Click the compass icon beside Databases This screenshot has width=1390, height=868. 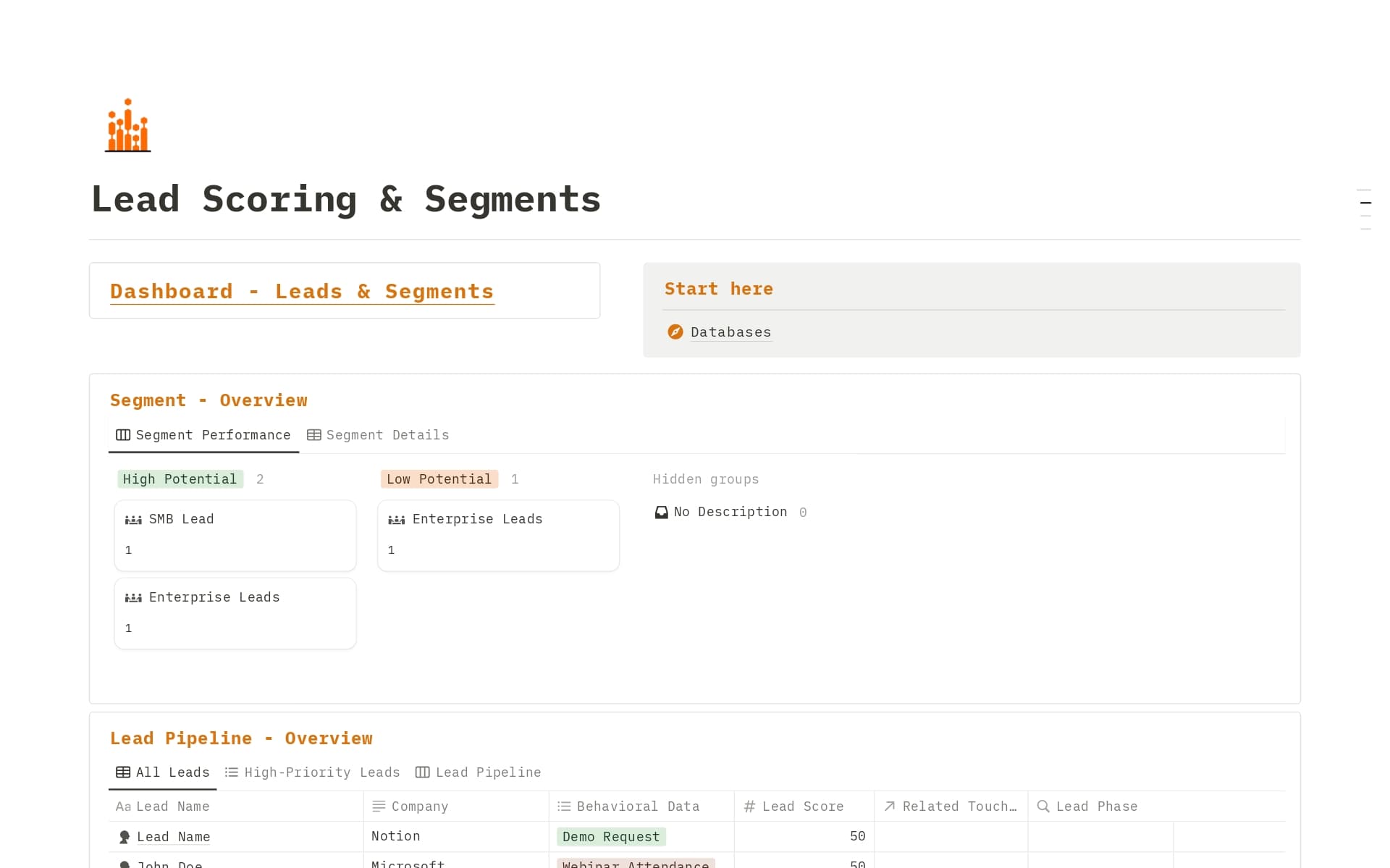click(675, 332)
